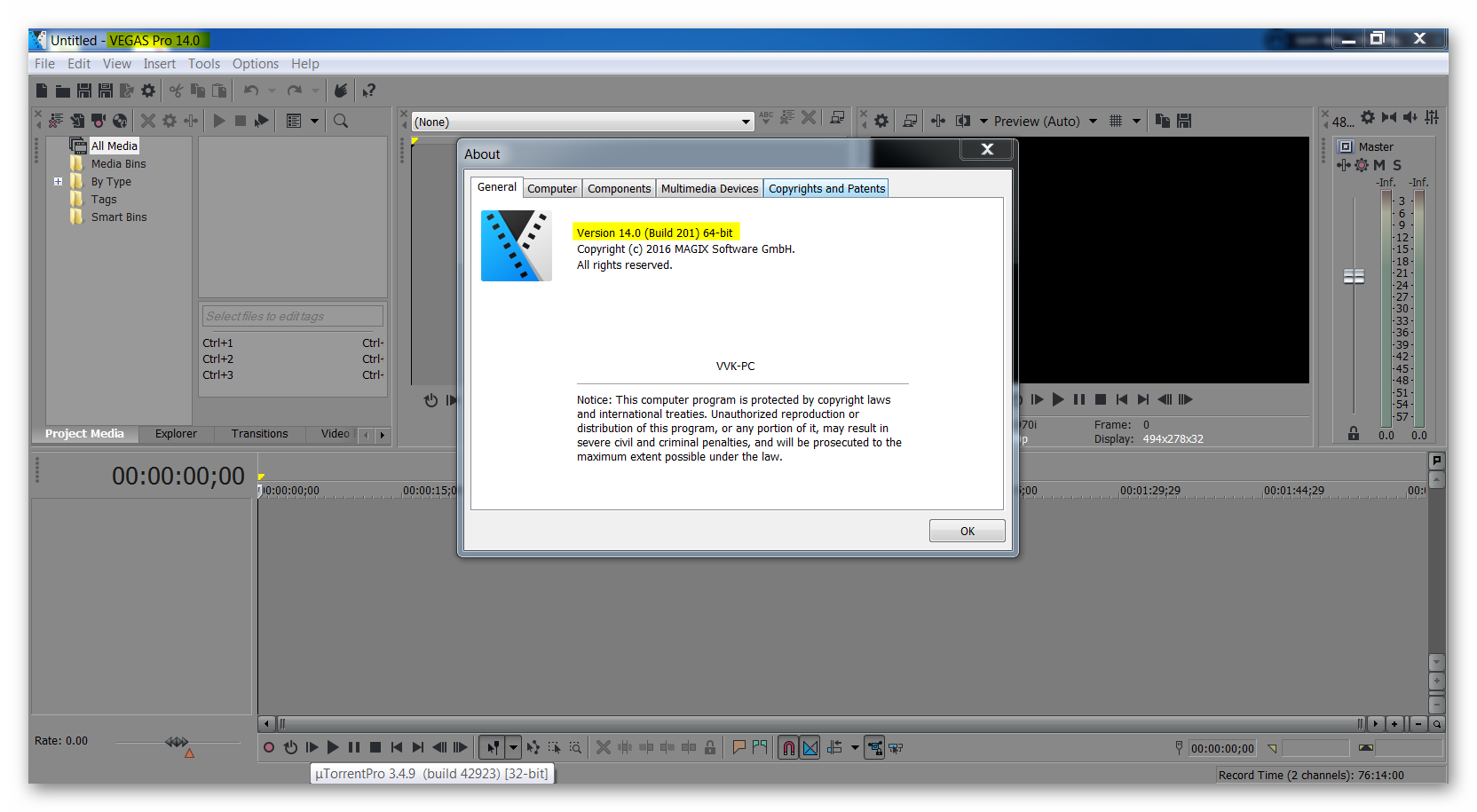Open the Overlays grid dropdown arrow
Image resolution: width=1477 pixels, height=812 pixels.
click(x=1136, y=122)
